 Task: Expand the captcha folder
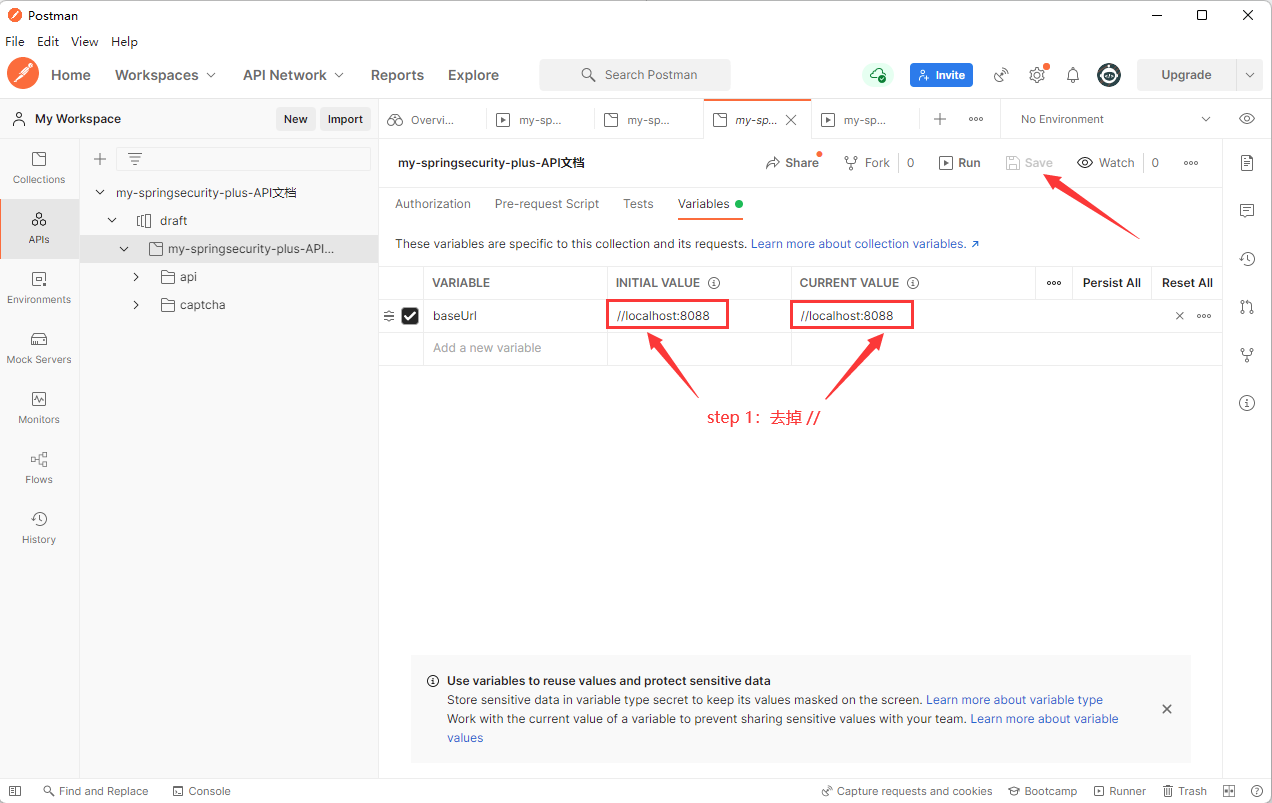click(136, 304)
